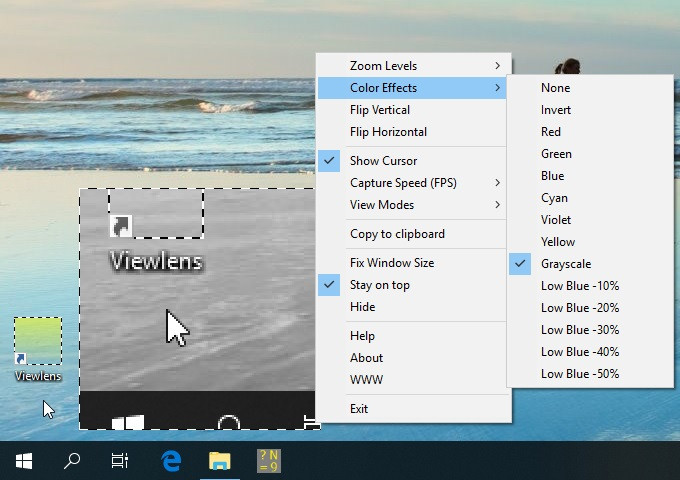Toggle the Stay on top option

[x=412, y=285]
